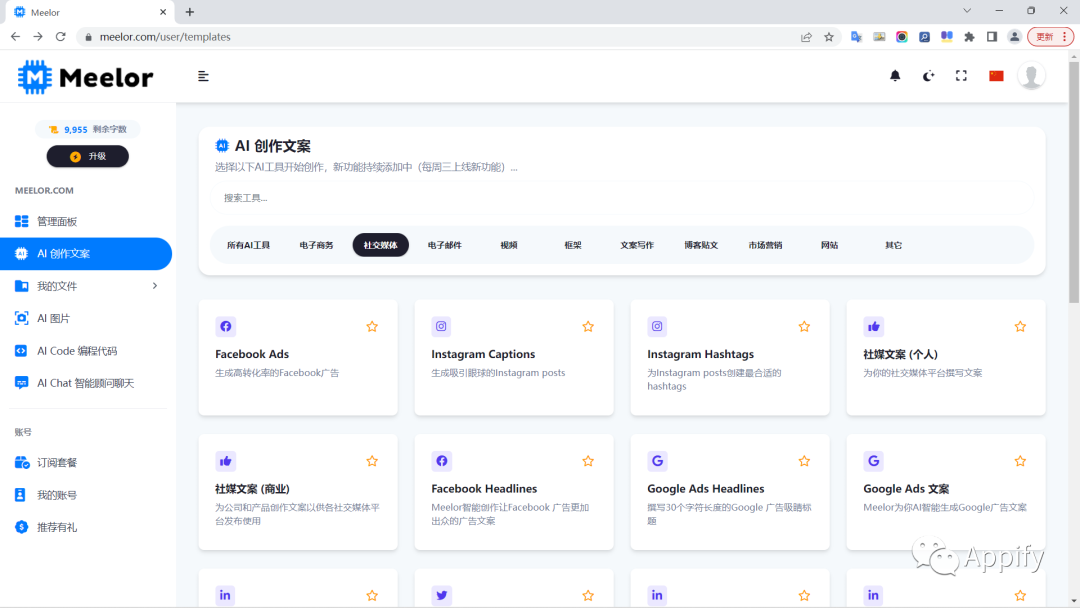Open a new browser tab
This screenshot has width=1080, height=608.
click(190, 12)
